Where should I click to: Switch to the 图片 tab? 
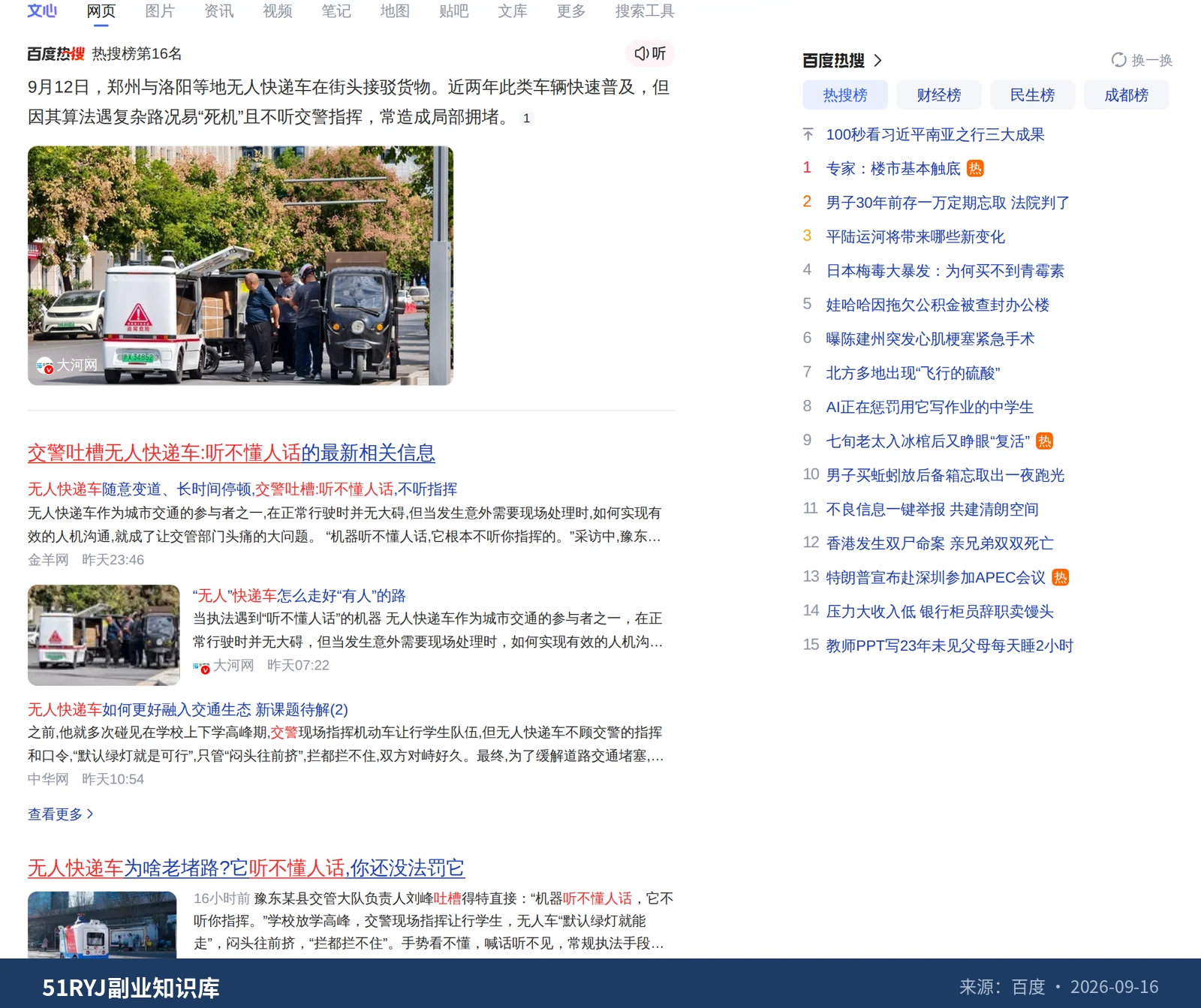pyautogui.click(x=160, y=11)
